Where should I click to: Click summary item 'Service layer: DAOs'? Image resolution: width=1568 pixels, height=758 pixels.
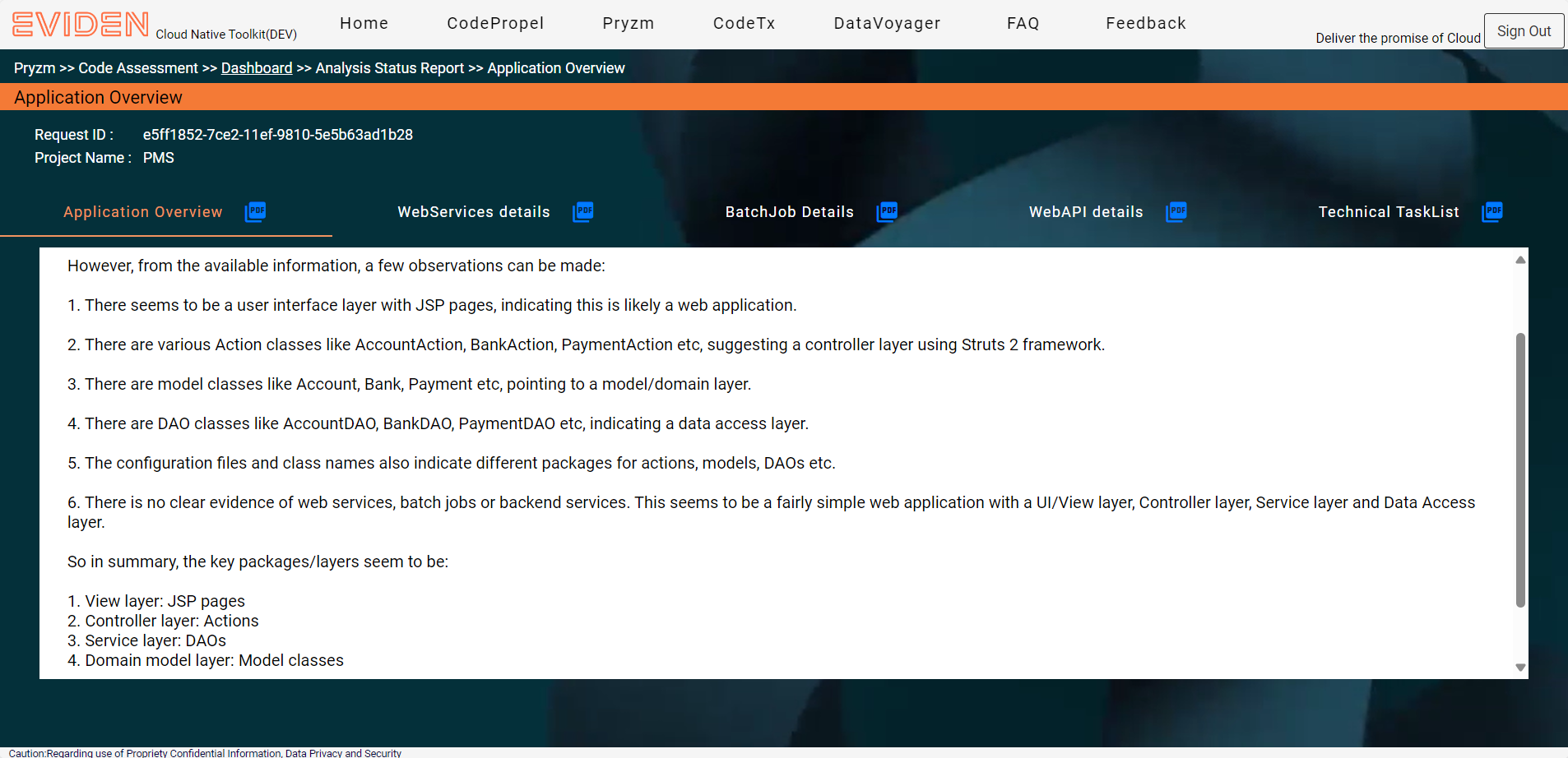146,640
